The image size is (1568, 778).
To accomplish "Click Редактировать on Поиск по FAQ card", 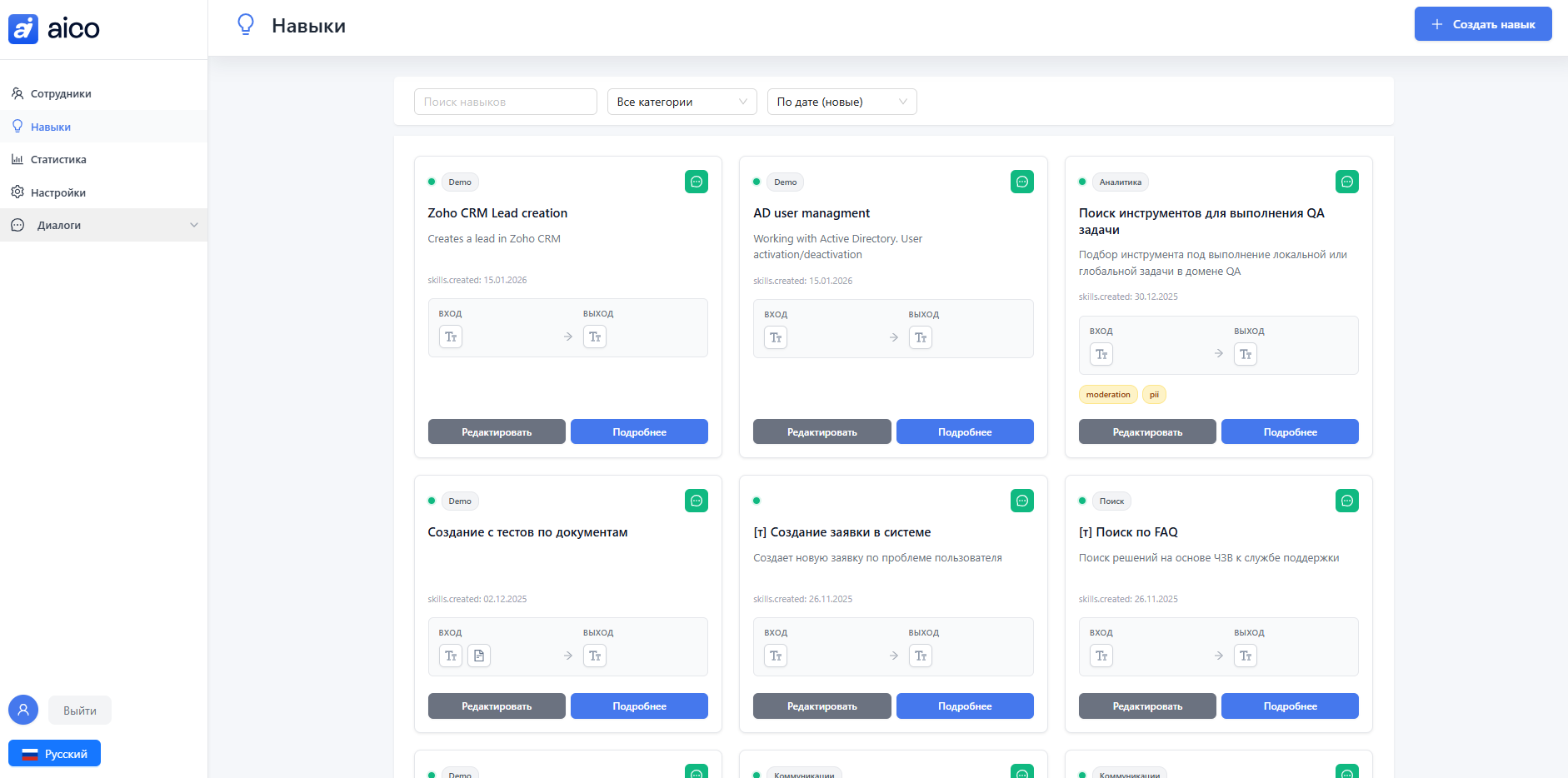I will 1147,706.
